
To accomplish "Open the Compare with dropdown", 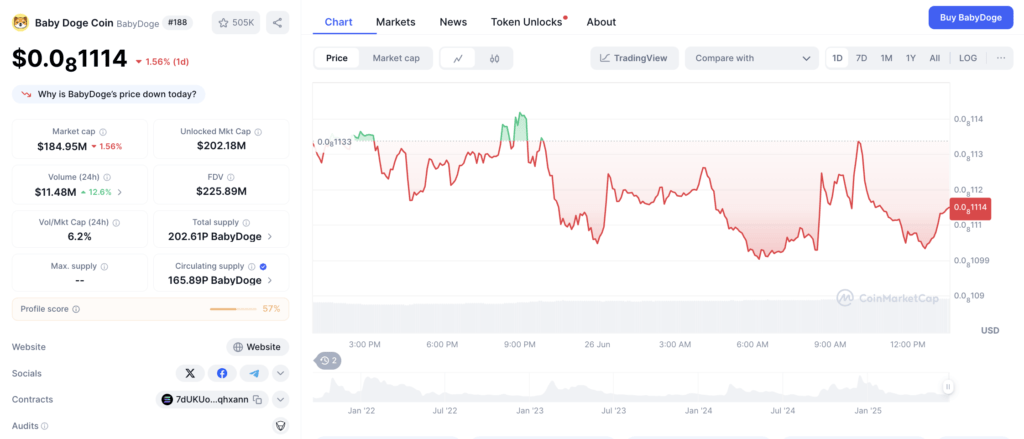I will click(x=752, y=58).
